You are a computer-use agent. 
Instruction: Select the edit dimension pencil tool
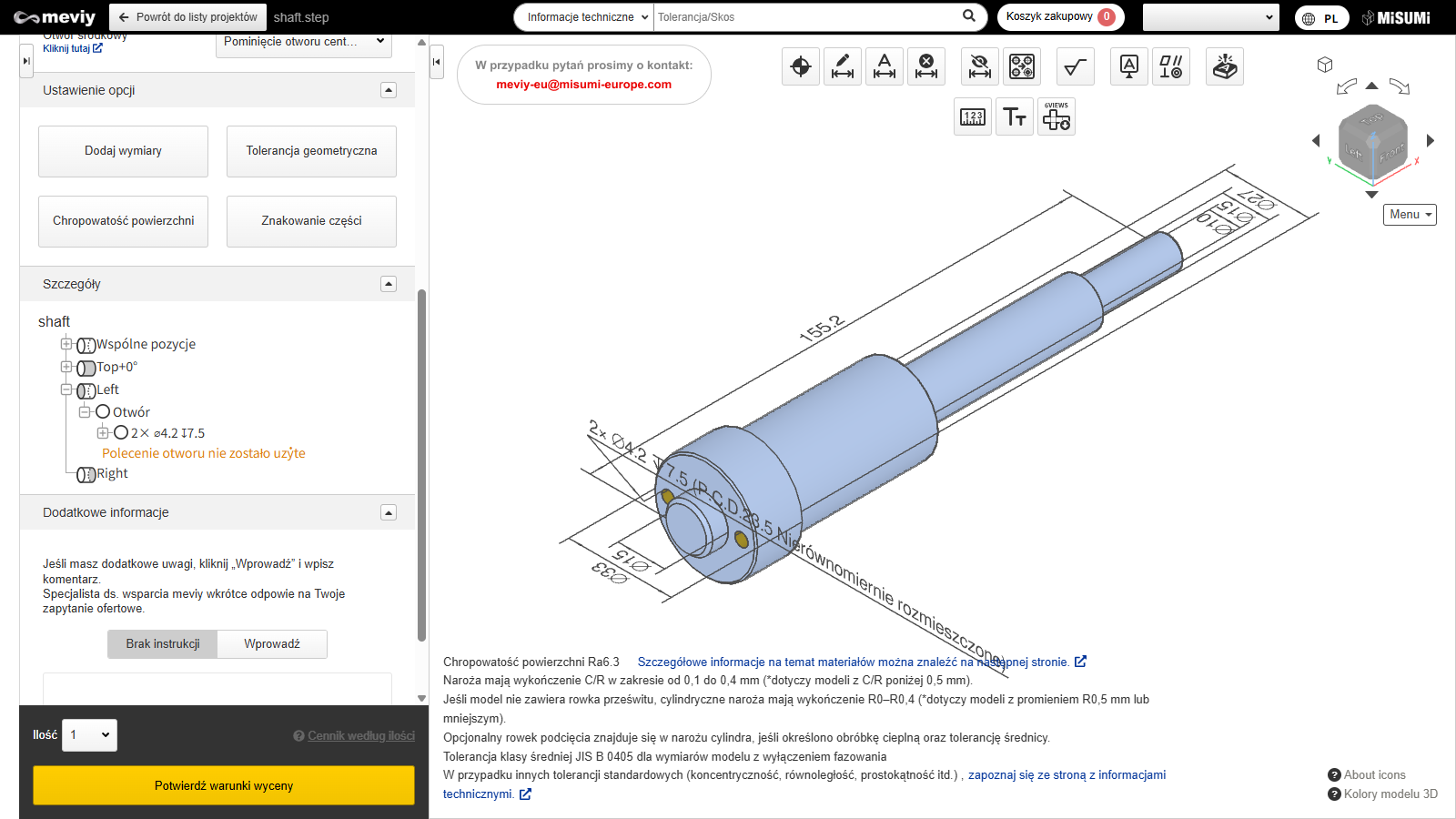(x=843, y=66)
